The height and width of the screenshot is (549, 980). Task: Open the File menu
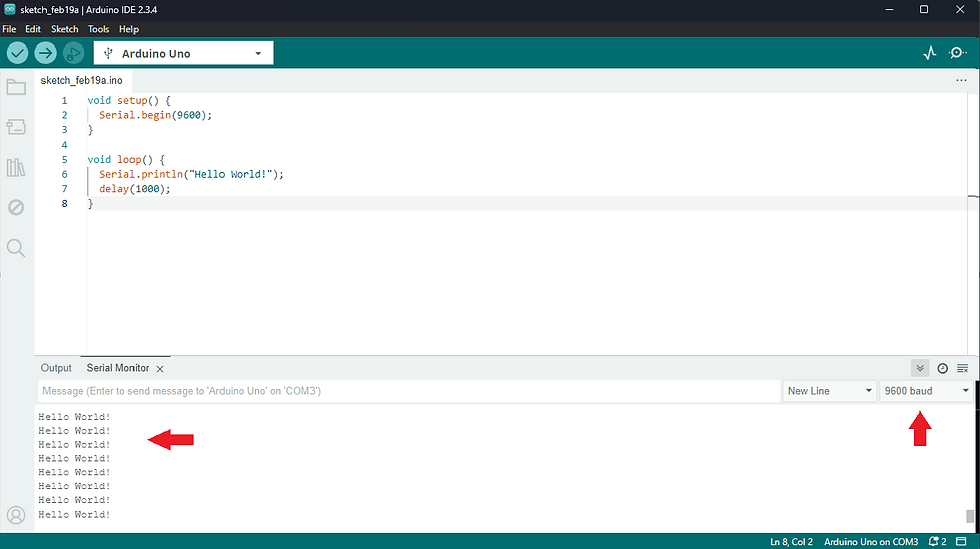9,29
